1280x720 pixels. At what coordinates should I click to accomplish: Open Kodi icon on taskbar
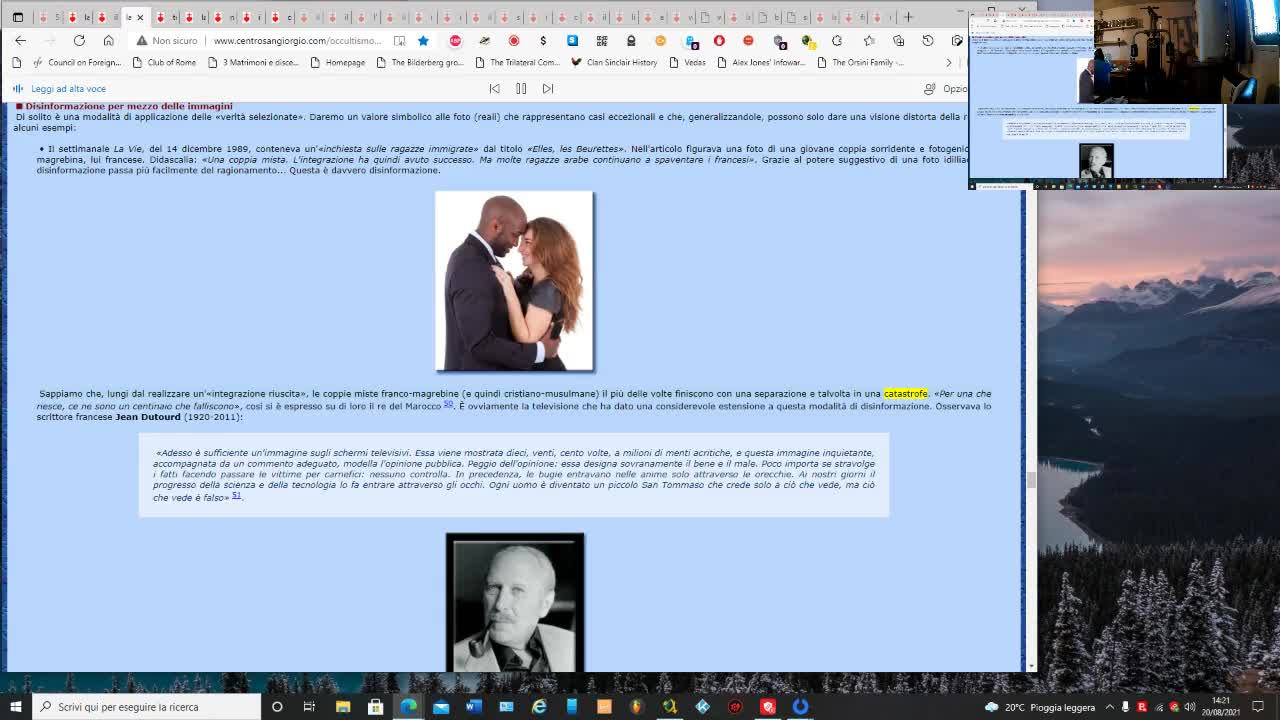pos(703,707)
